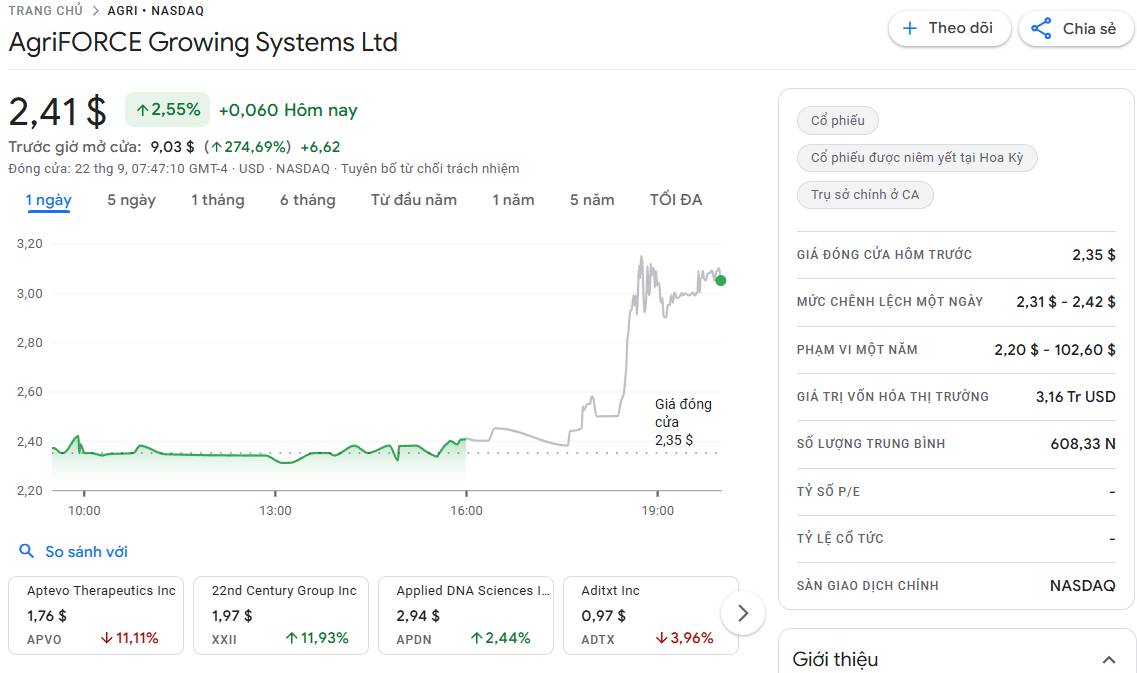Click the pre-market price 9,03 $
This screenshot has width=1137, height=673.
click(x=173, y=146)
